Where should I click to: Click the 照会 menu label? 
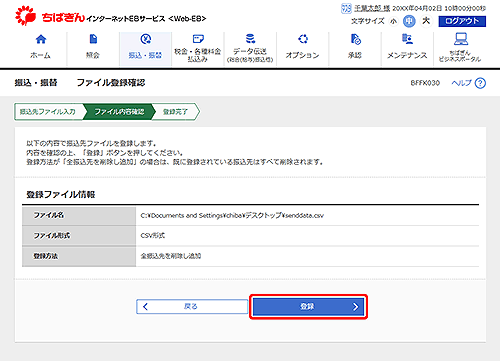pos(93,55)
